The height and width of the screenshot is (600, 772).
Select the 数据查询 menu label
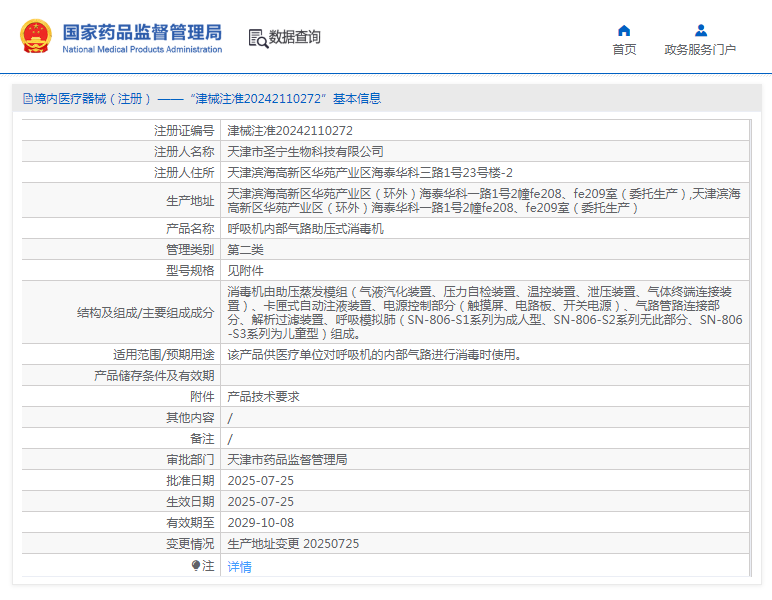tap(294, 37)
